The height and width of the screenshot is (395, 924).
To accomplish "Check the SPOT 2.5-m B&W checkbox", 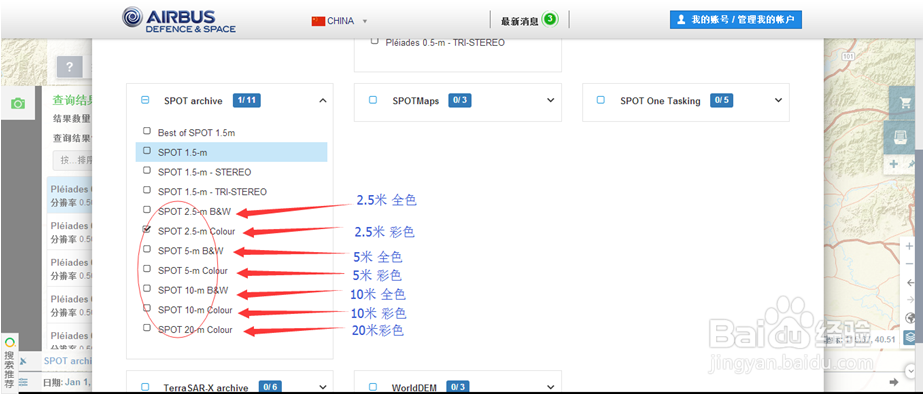I will coord(147,209).
